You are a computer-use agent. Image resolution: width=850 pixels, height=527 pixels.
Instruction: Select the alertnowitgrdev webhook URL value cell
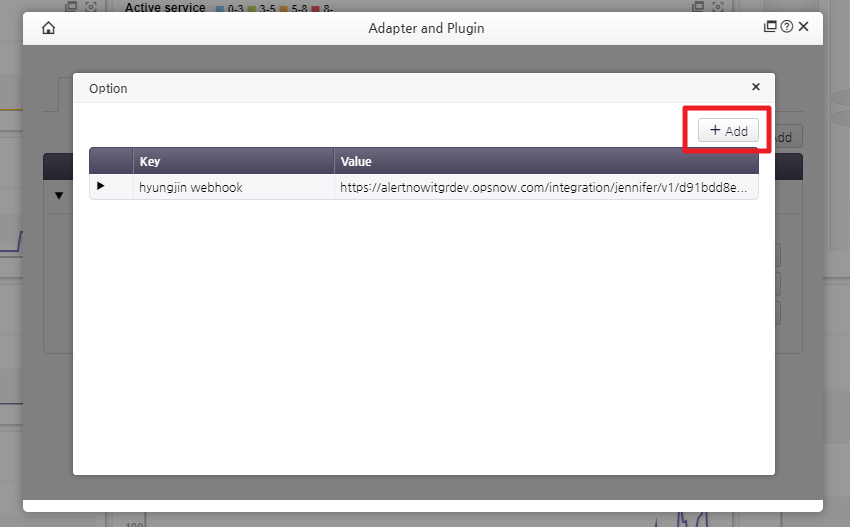point(545,187)
